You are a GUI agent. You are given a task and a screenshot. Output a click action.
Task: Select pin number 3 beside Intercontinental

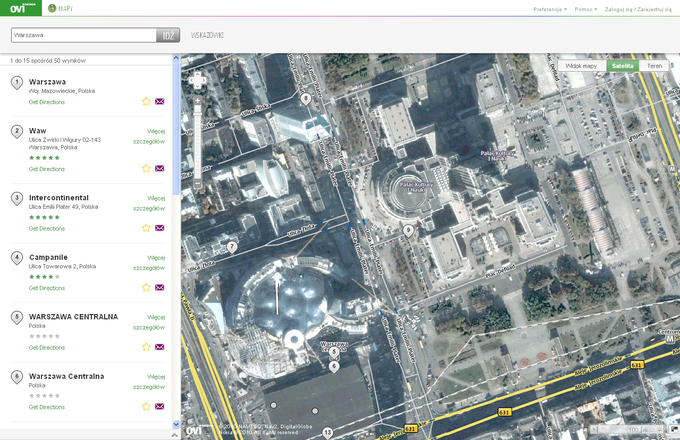point(17,199)
